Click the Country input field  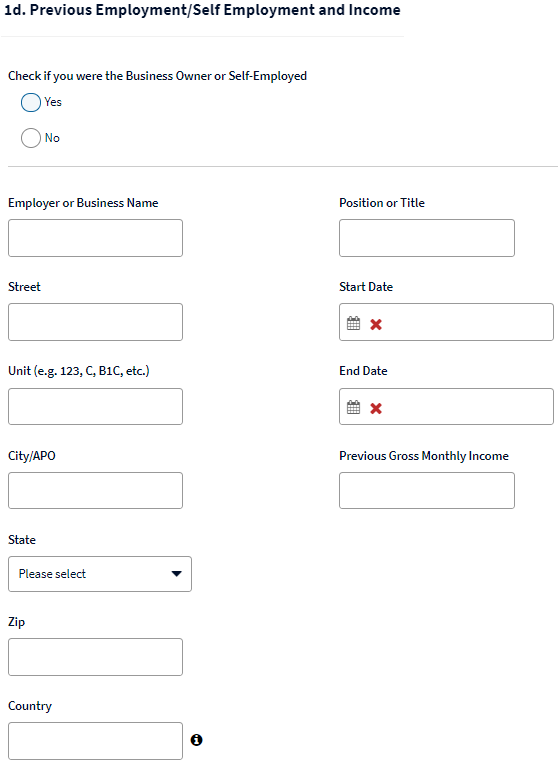(x=95, y=741)
